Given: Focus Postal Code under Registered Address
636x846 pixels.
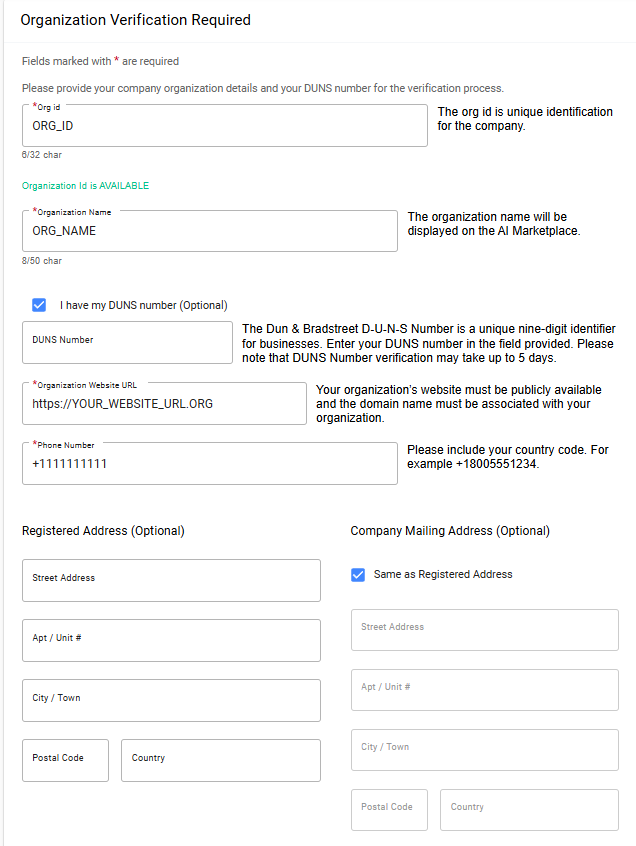Looking at the screenshot, I should point(65,760).
